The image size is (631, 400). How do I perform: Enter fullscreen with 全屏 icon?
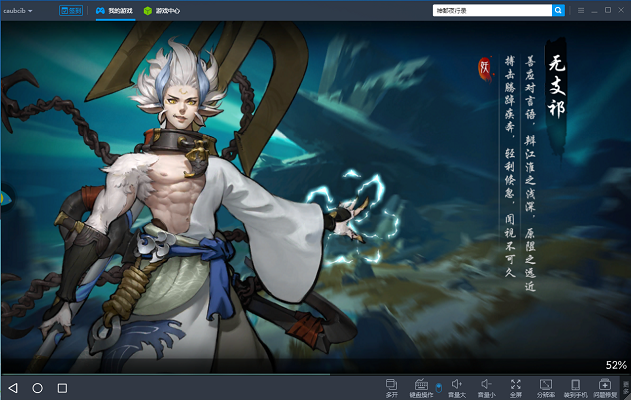pyautogui.click(x=516, y=388)
